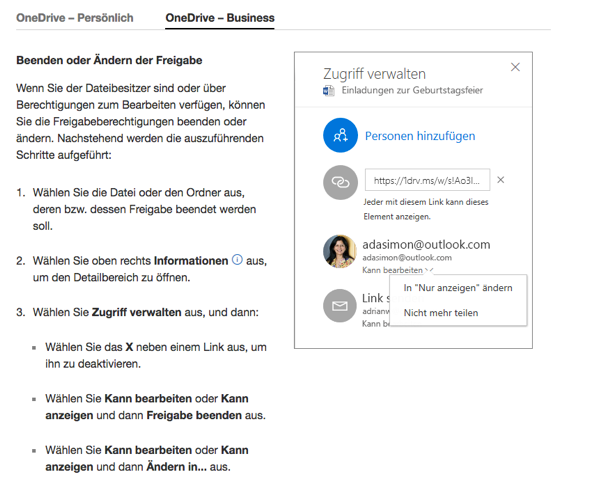Select Nicht mehr teilen from the menu
The image size is (606, 491).
click(440, 313)
